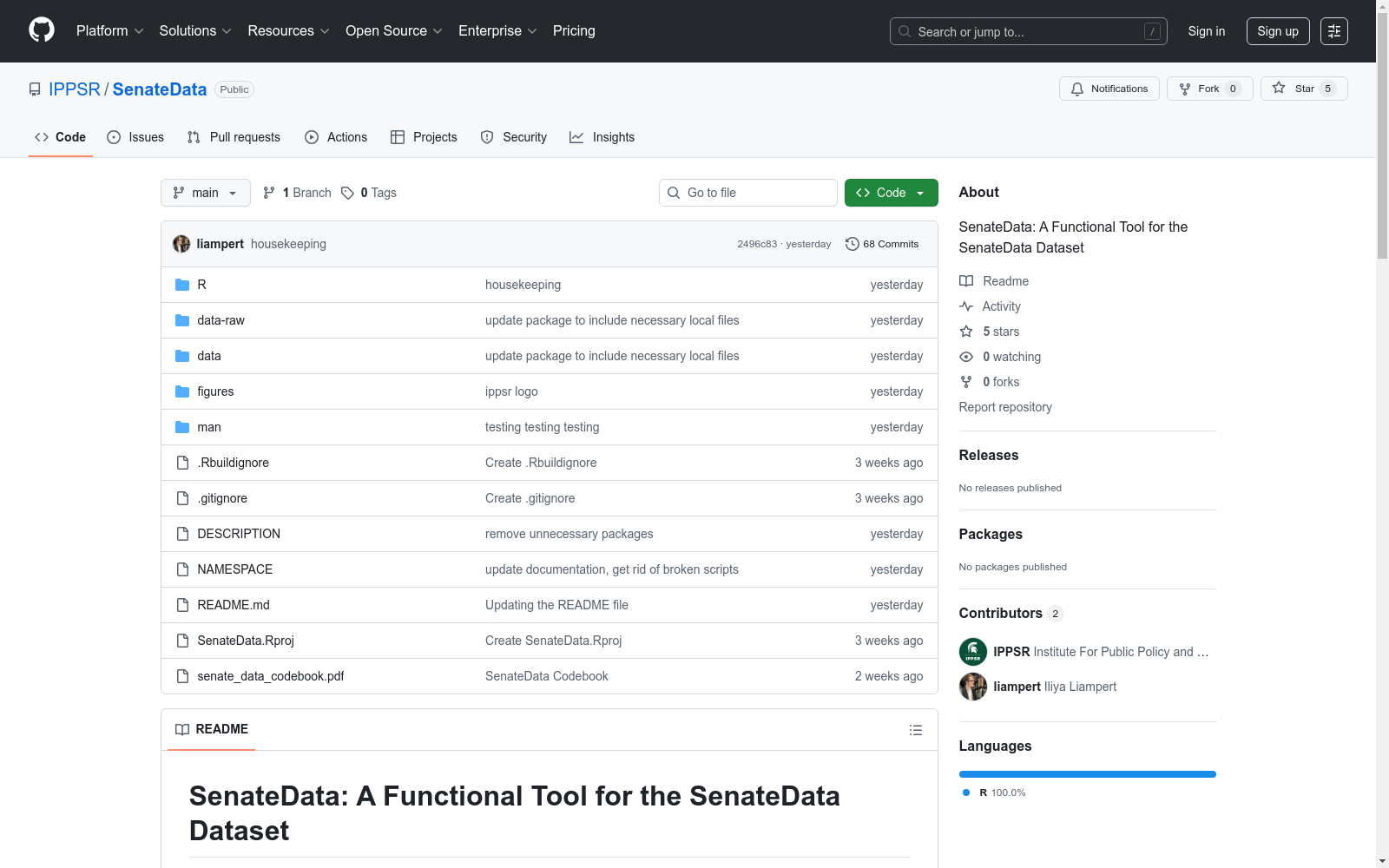The width and height of the screenshot is (1389, 868).
Task: Expand the Enterprise menu
Action: 498,31
